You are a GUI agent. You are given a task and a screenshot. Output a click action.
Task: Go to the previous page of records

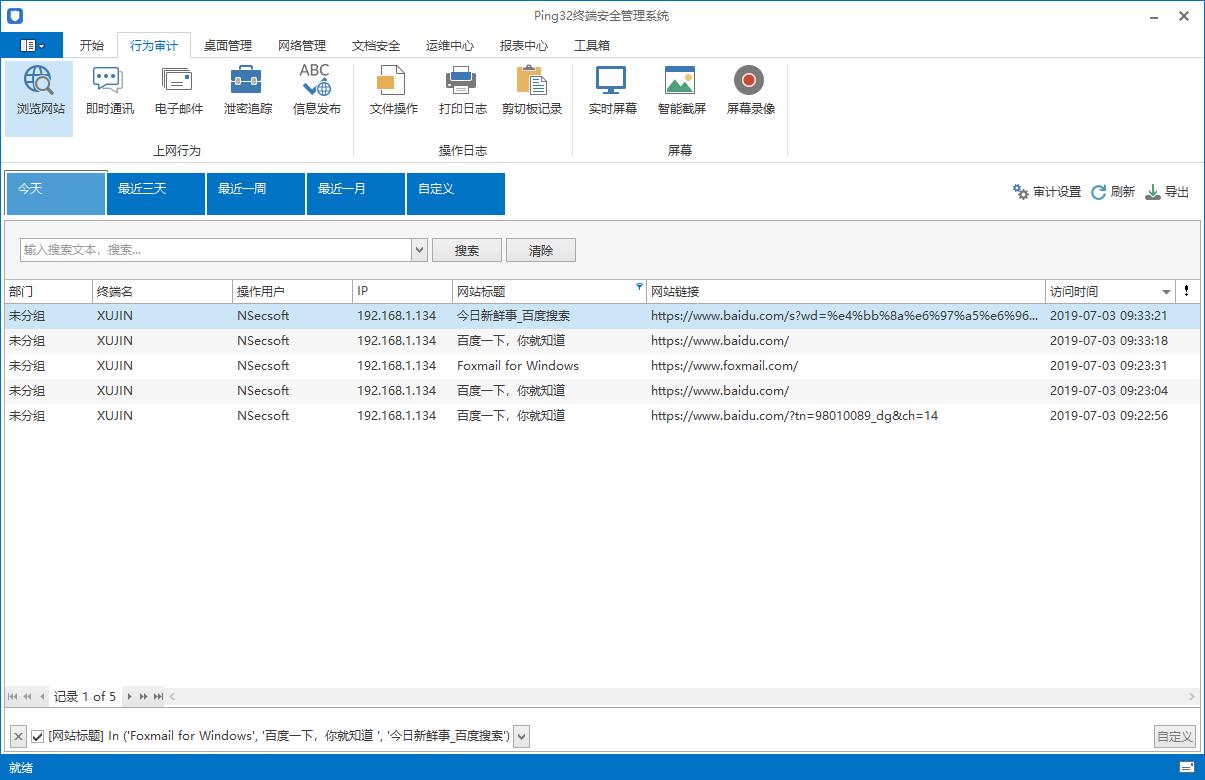(28, 696)
